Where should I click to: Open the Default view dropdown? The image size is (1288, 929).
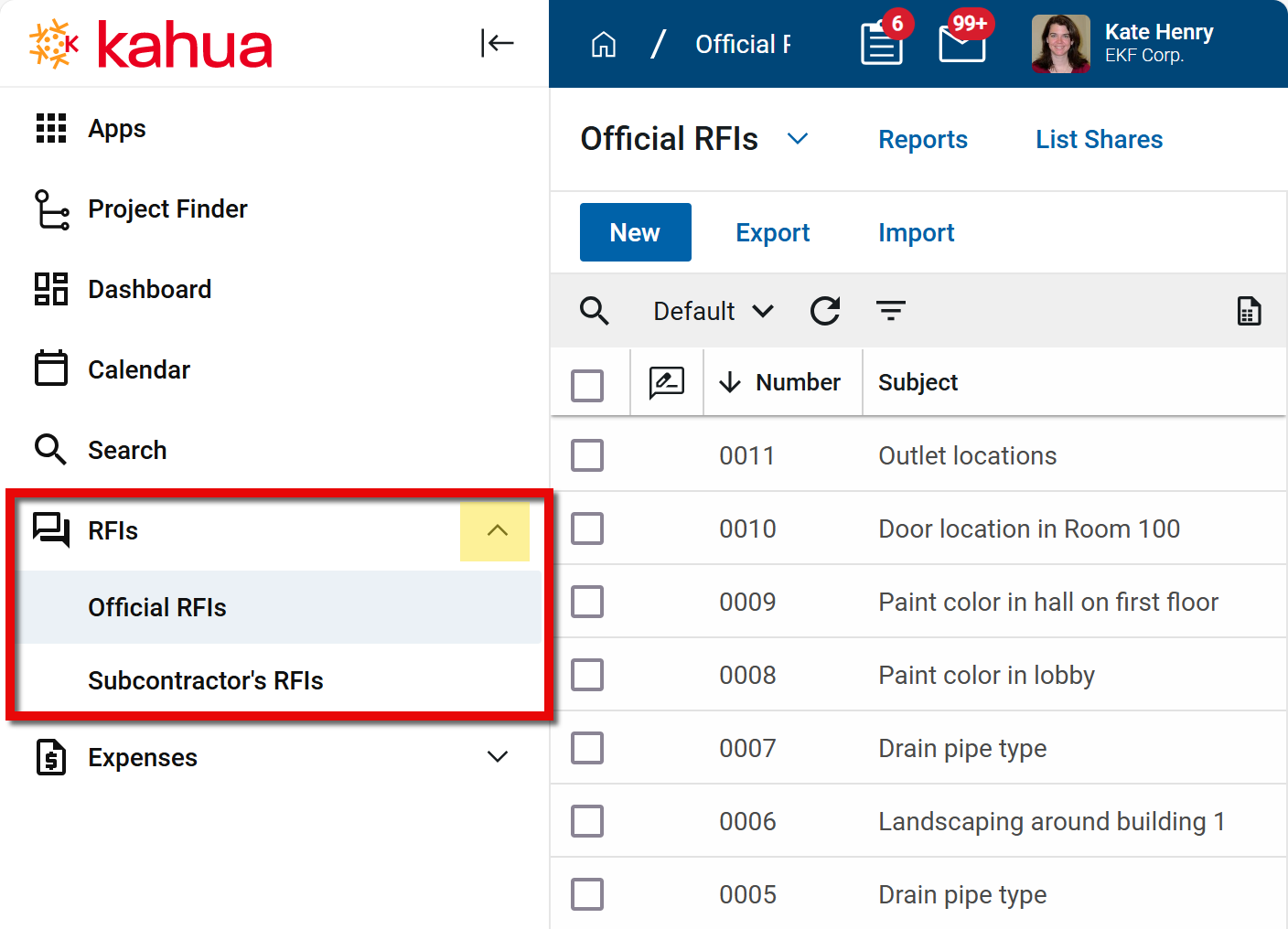(713, 311)
